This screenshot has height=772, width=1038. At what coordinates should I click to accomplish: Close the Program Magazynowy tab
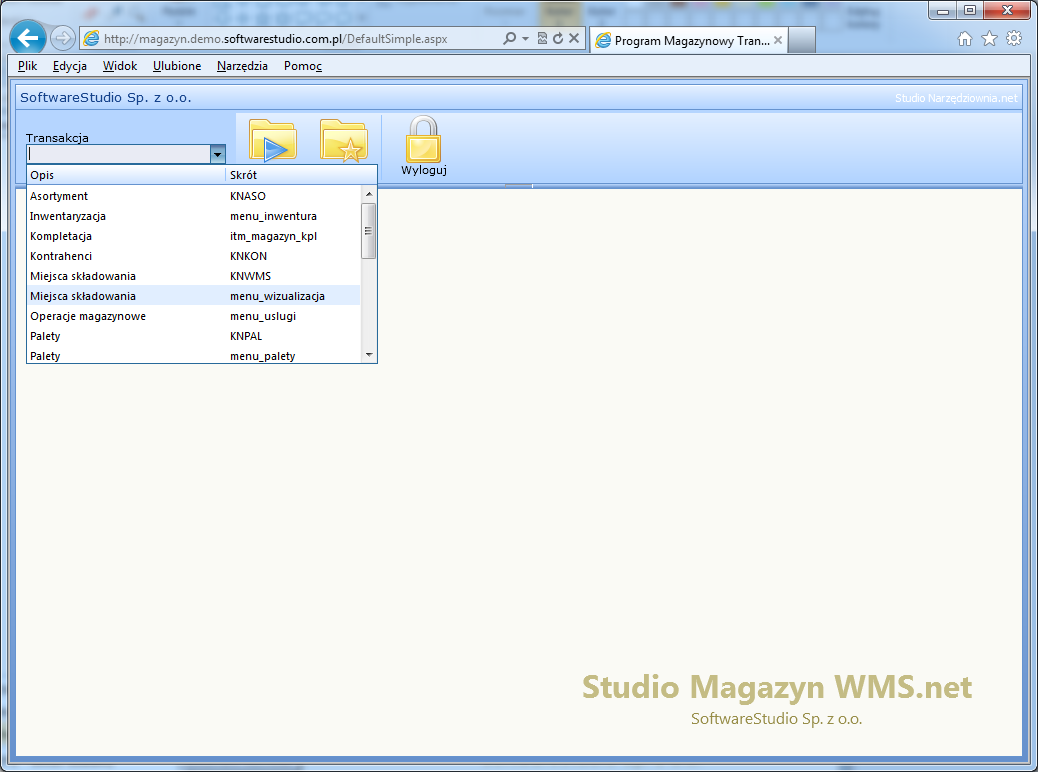click(778, 40)
